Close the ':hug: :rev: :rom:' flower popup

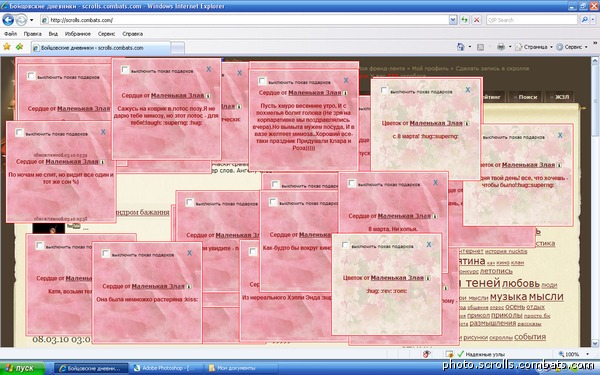[429, 245]
